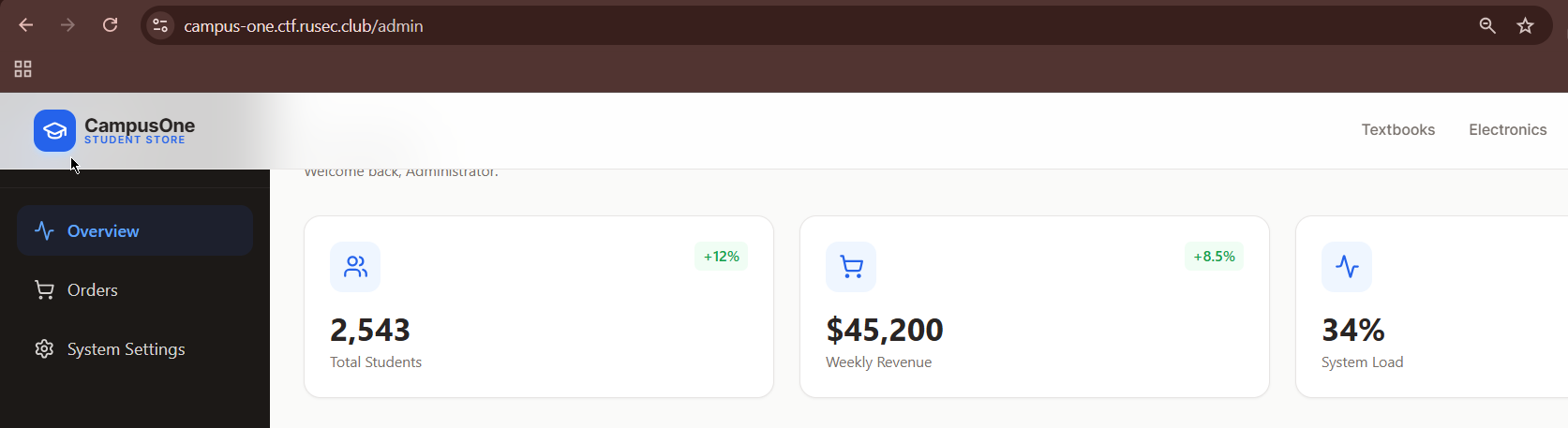
Task: Click the $45,200 weekly revenue figure
Action: pyautogui.click(x=884, y=330)
